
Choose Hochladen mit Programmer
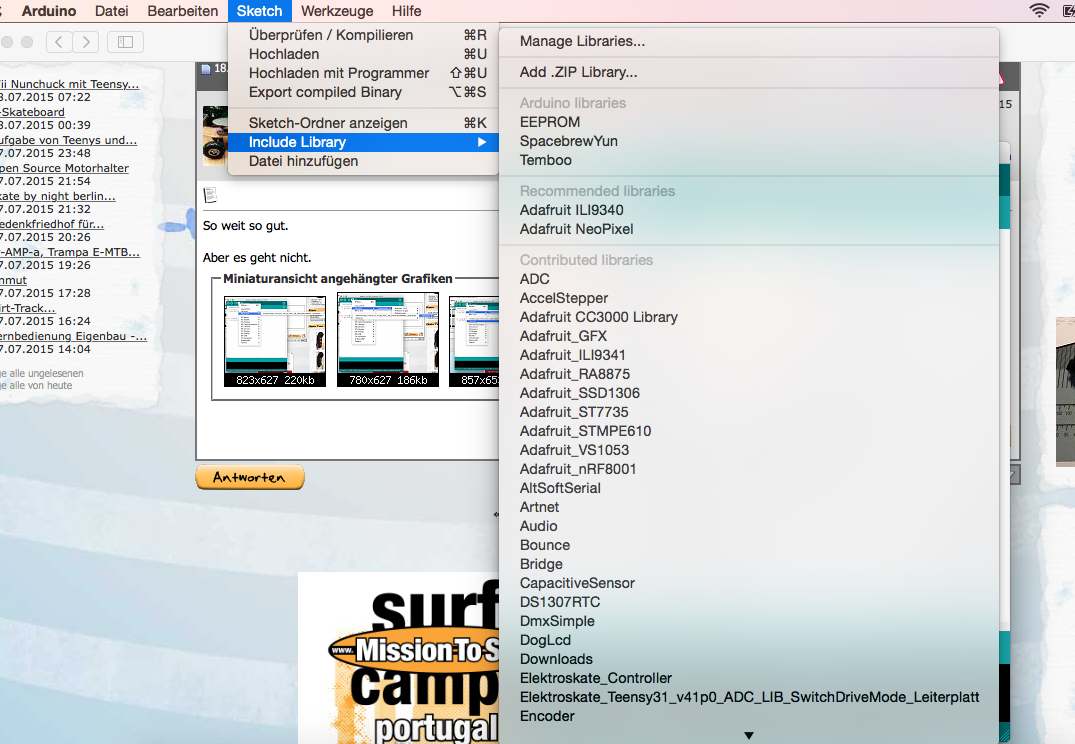(x=363, y=73)
